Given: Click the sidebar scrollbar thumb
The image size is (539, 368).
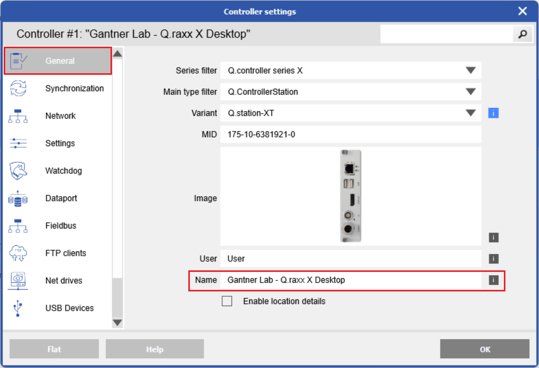Looking at the screenshot, I should pos(118,298).
